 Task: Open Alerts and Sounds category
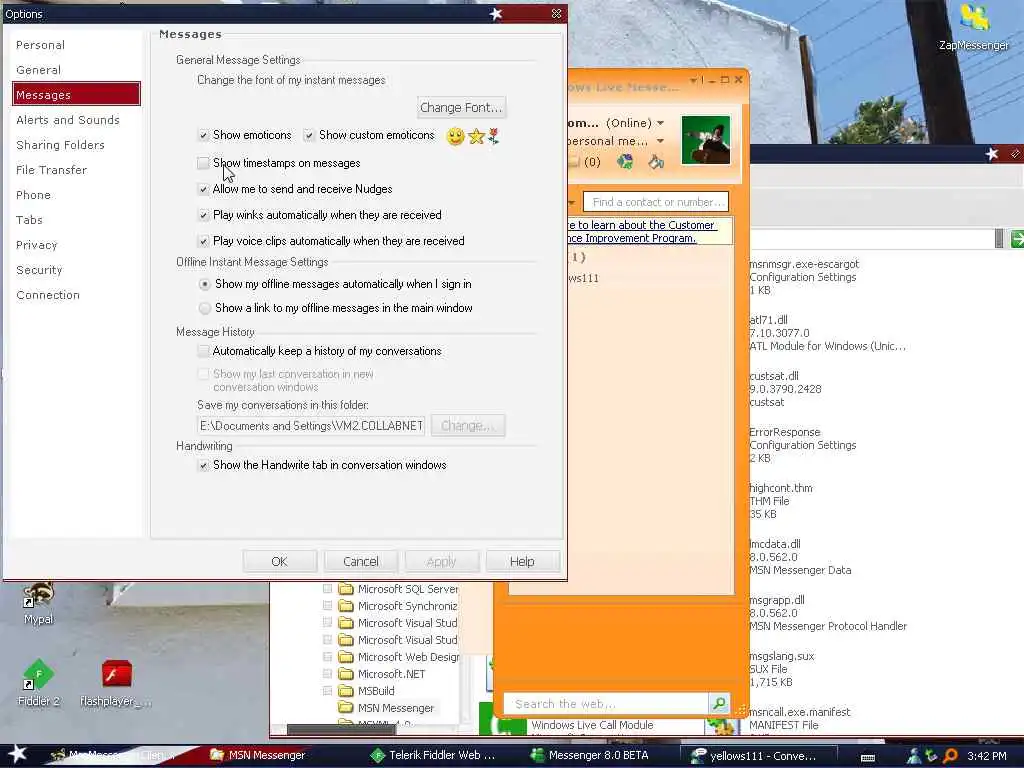point(68,120)
